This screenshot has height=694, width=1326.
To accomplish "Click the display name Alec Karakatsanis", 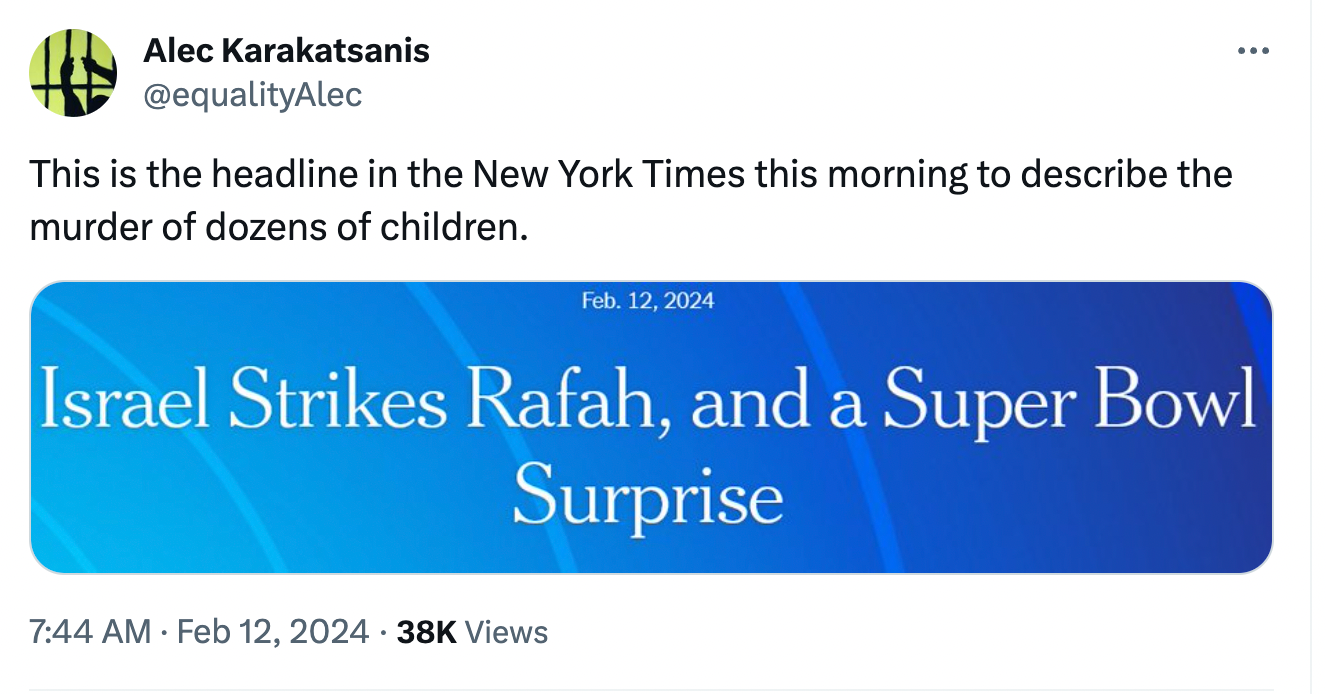I will [286, 50].
